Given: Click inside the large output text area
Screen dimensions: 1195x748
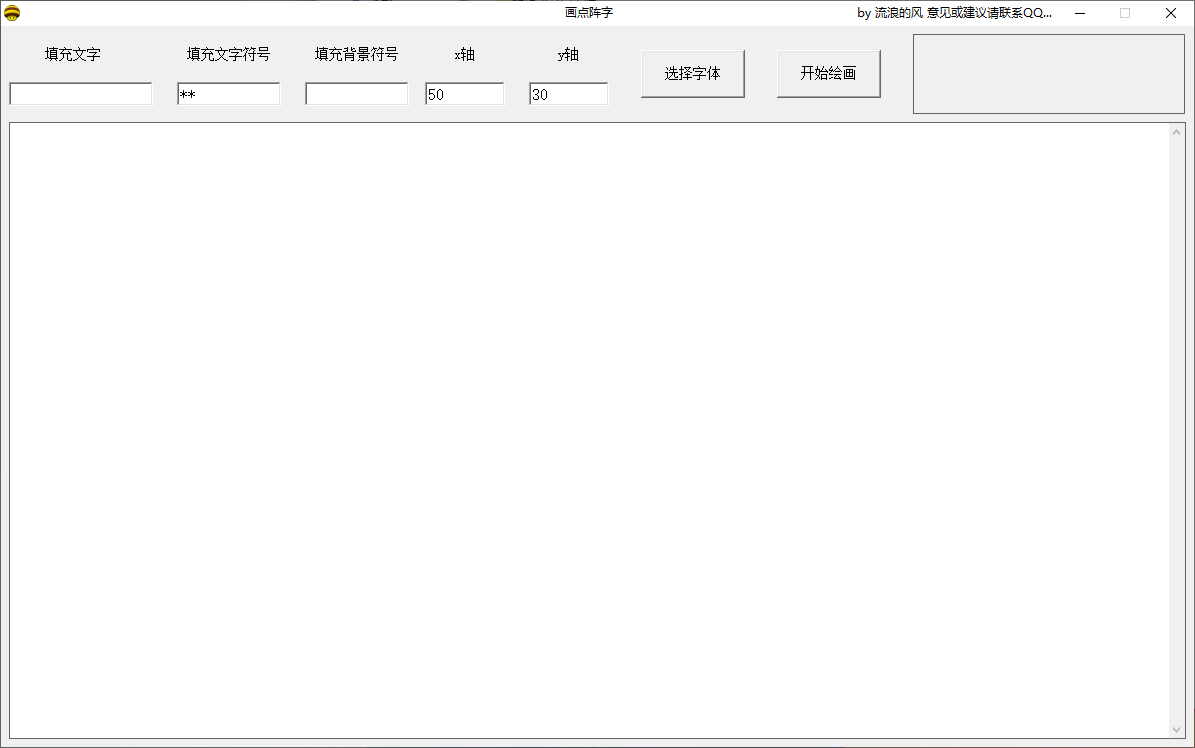Looking at the screenshot, I should pyautogui.click(x=589, y=431).
